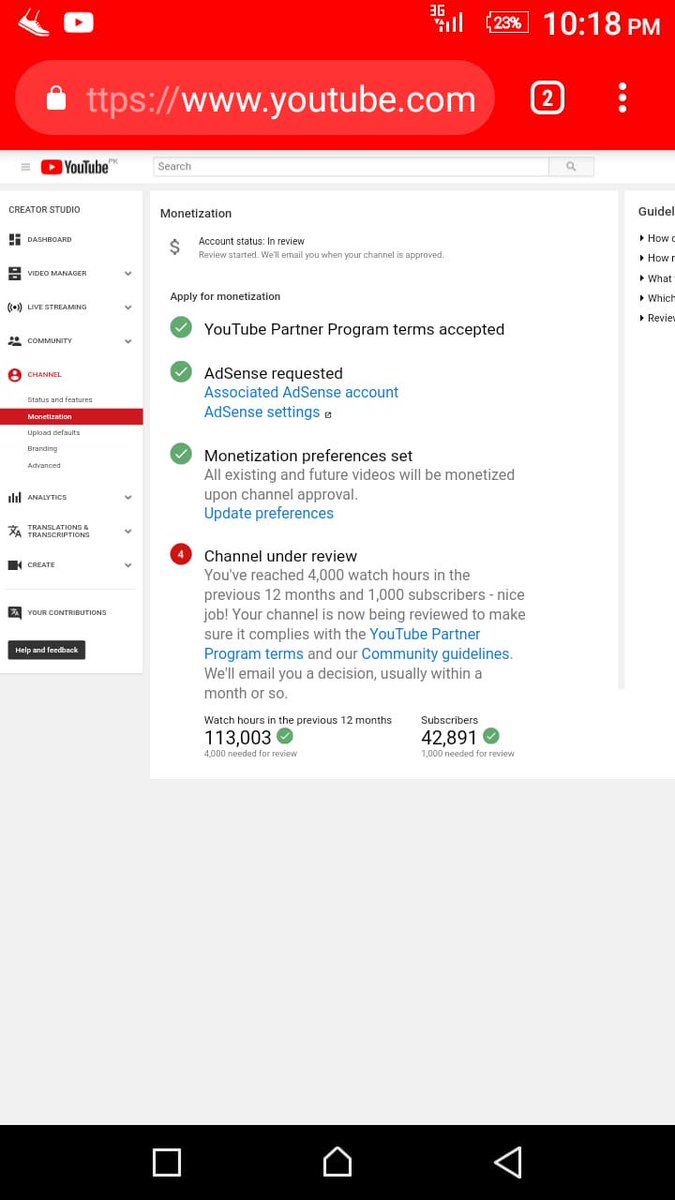675x1200 pixels.
Task: Click the green check next to 42,891
Action: coord(491,736)
